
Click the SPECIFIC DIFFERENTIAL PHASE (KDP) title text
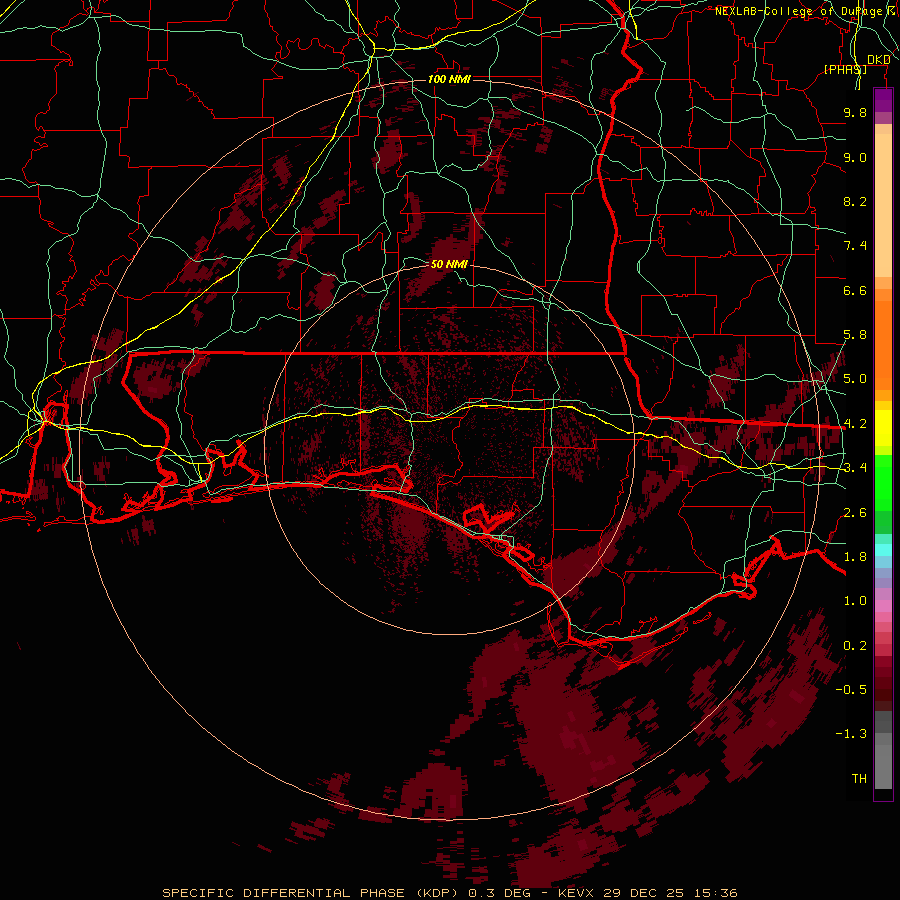tap(310, 893)
